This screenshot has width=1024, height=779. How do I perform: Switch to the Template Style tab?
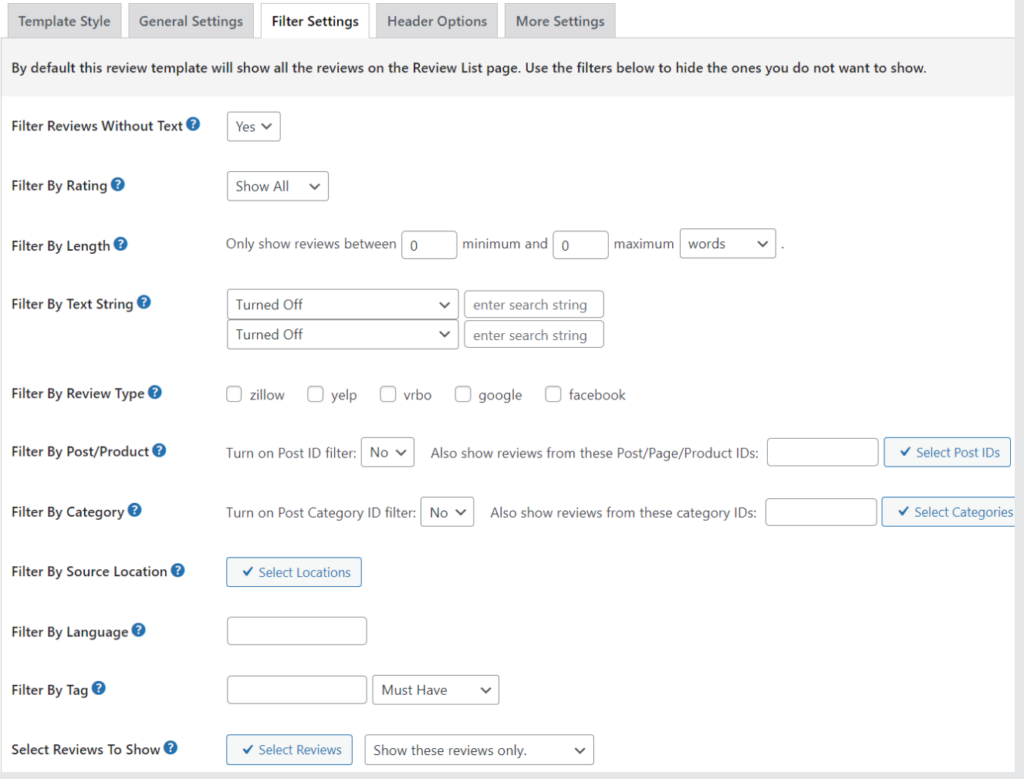(64, 21)
